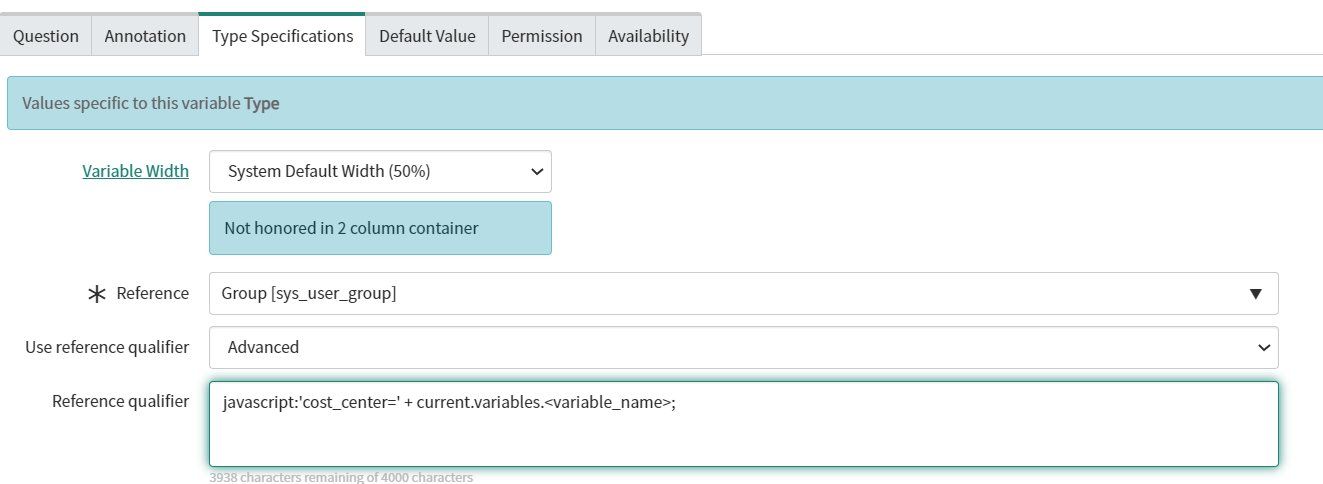Screen dimensions: 1323x484
Task: Click inside the Reference qualifier text area
Action: (x=743, y=423)
